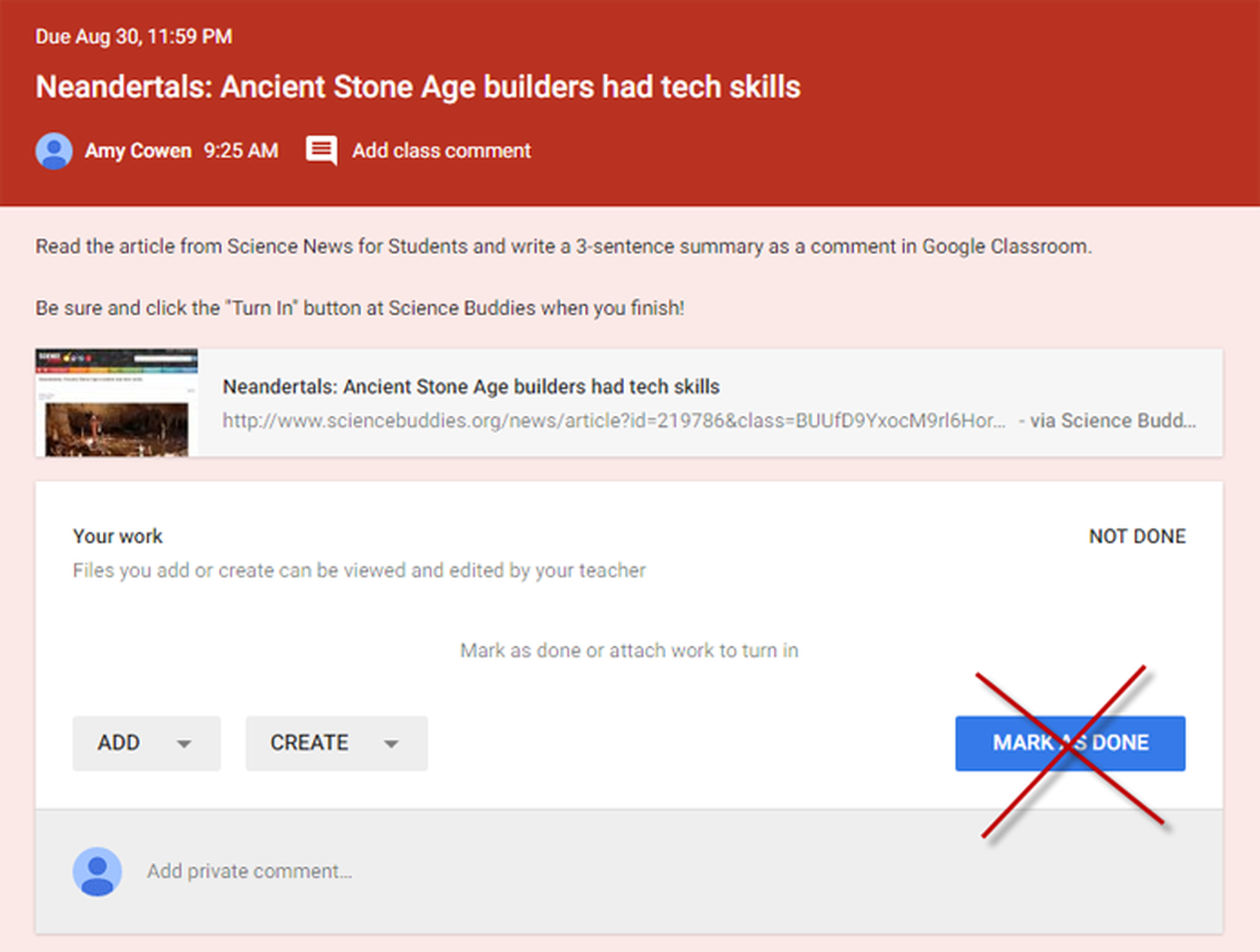Click the CREATE button label
The width and height of the screenshot is (1260, 952).
pos(310,743)
